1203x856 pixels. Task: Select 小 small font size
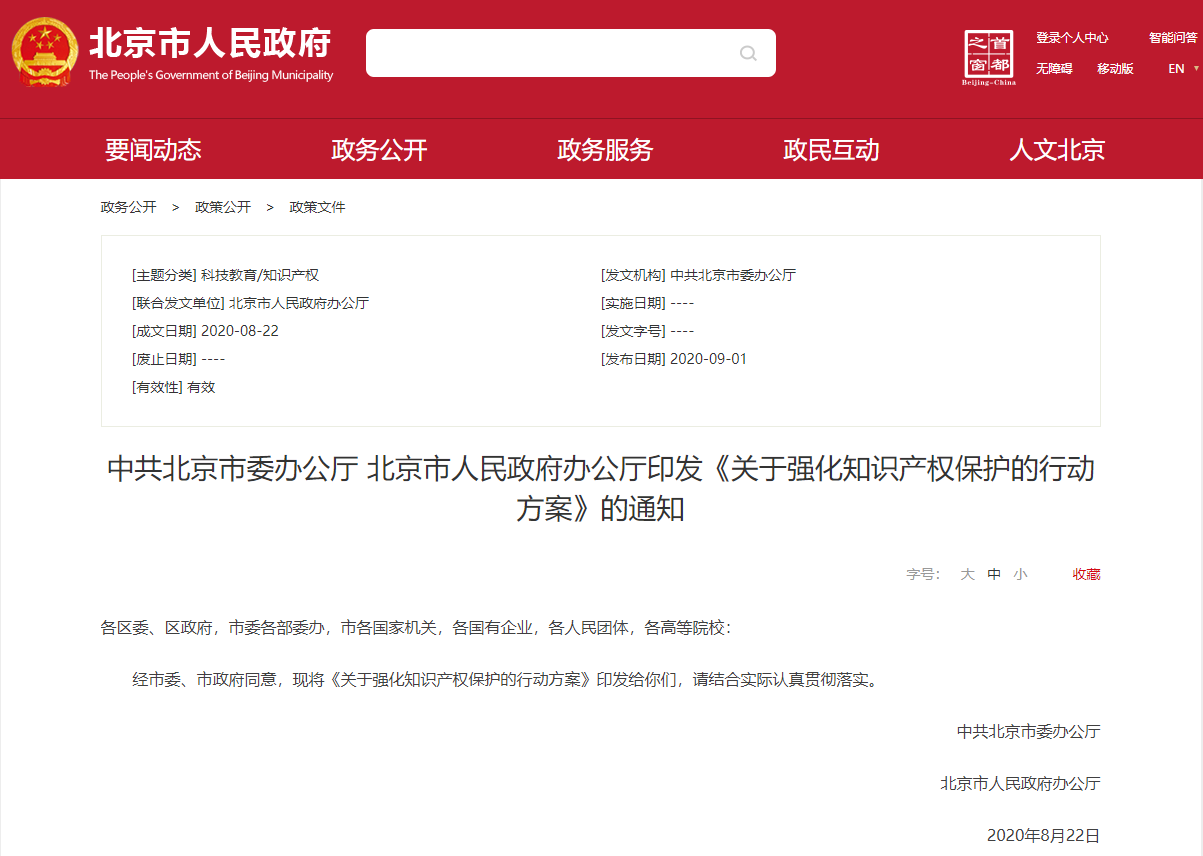pyautogui.click(x=1020, y=574)
